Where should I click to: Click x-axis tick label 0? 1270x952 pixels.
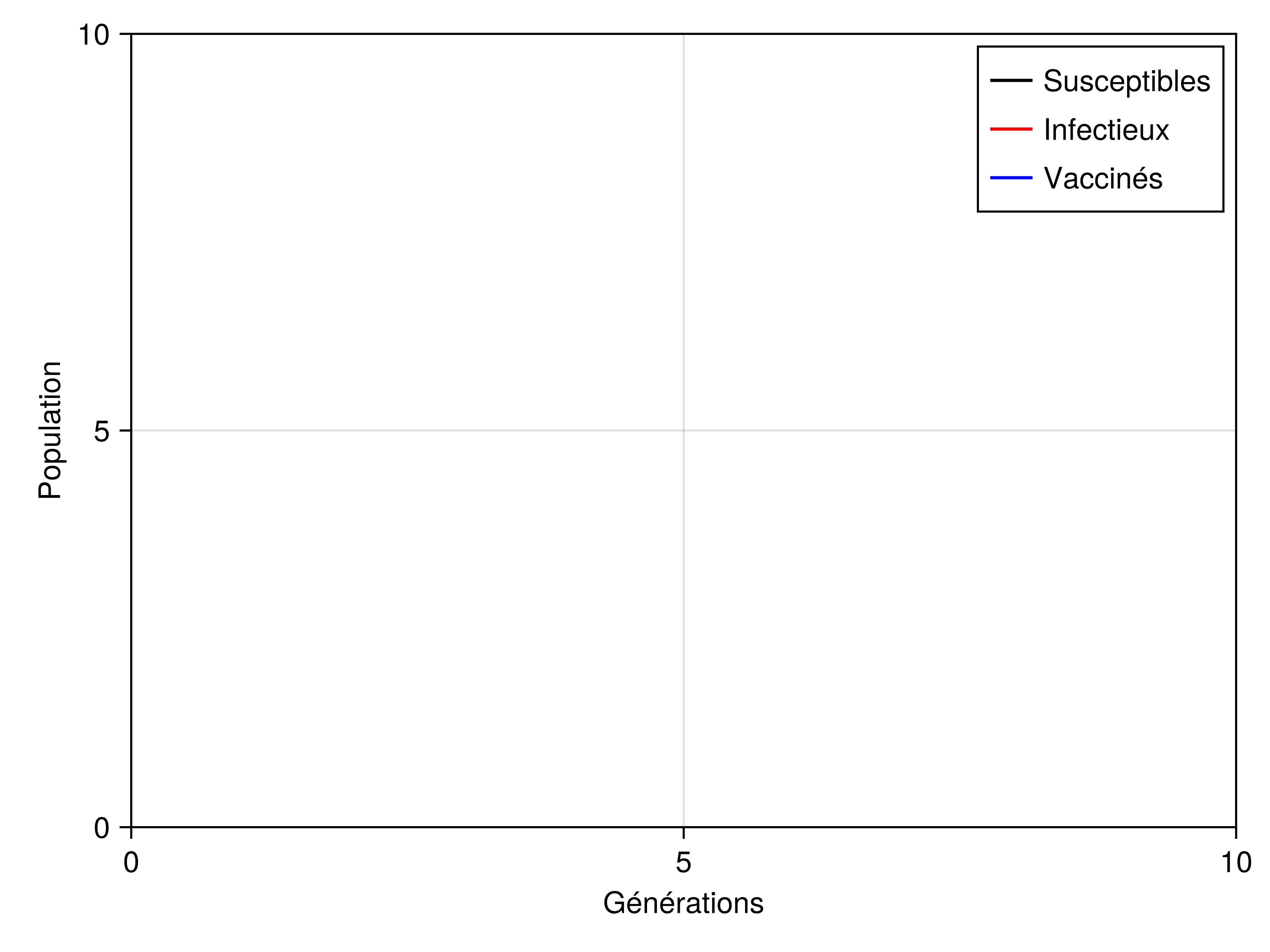click(131, 863)
